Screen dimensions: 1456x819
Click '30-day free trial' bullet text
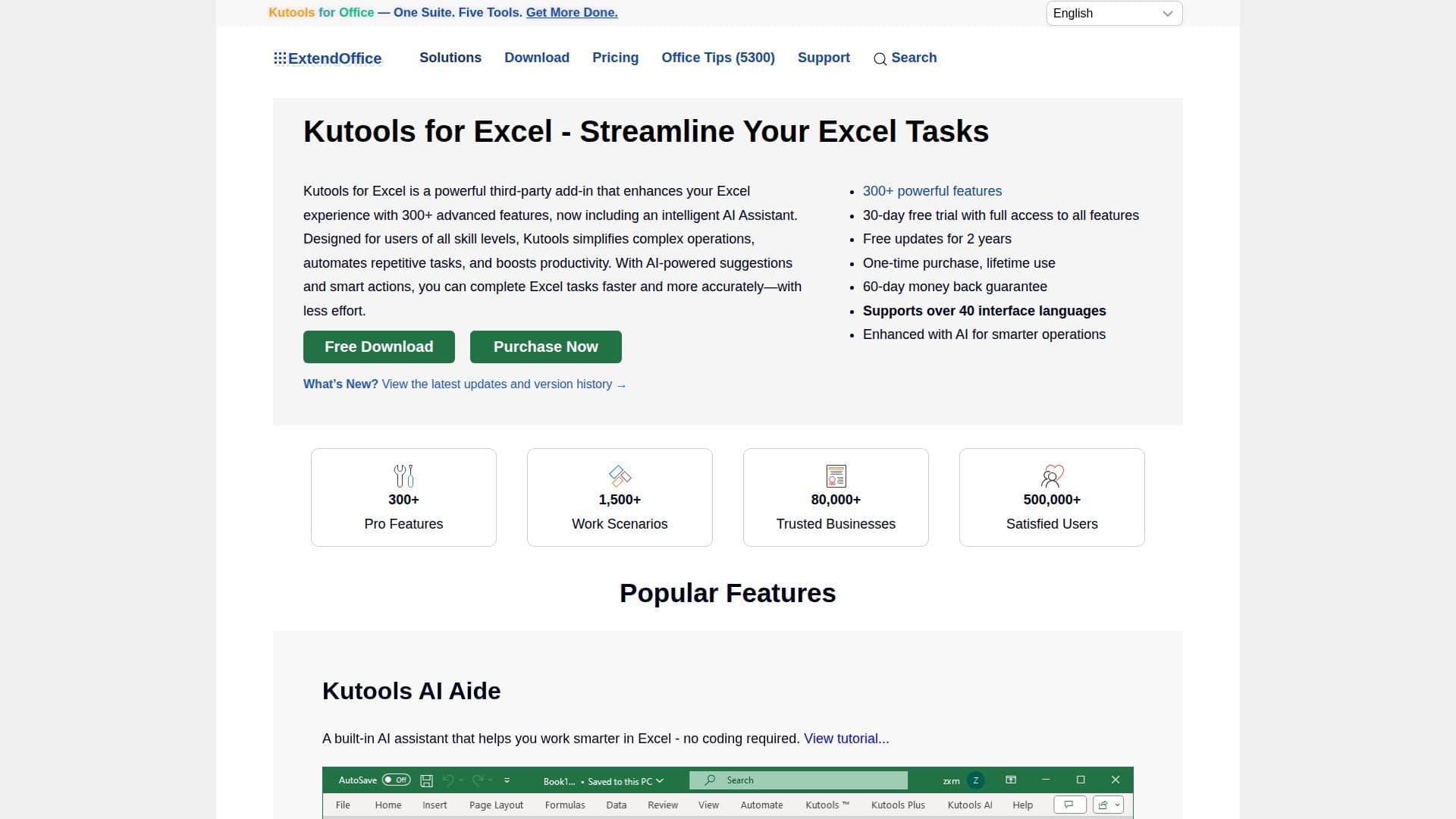(1000, 215)
